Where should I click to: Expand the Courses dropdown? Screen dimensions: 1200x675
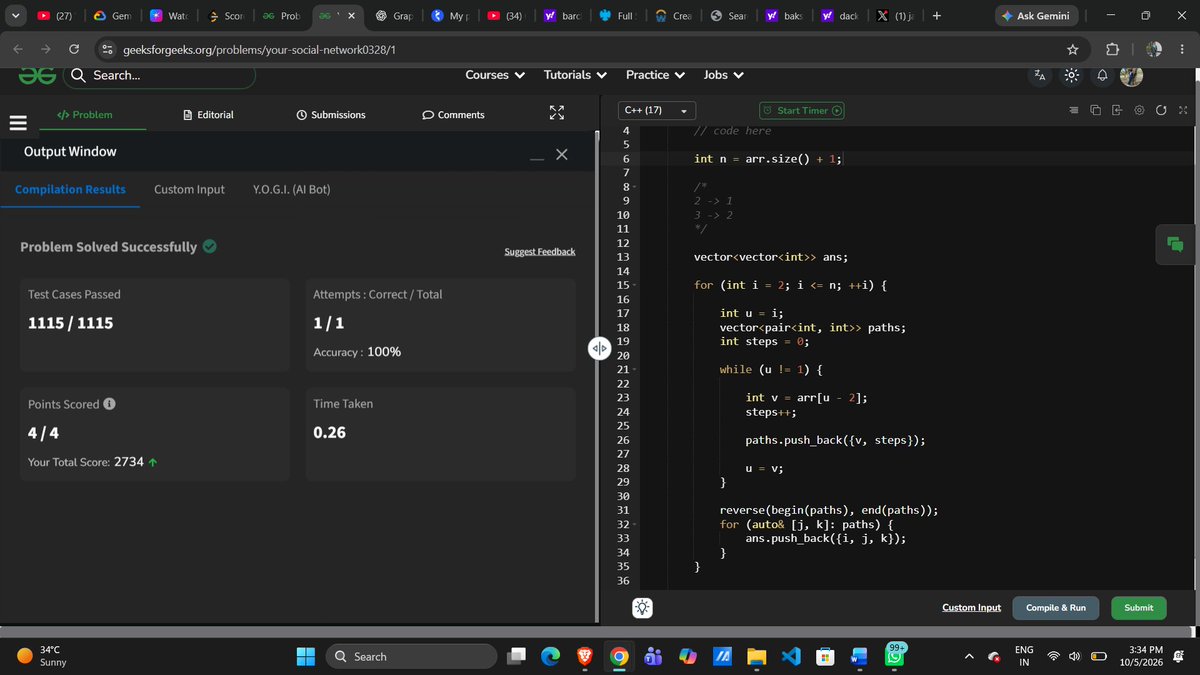pyautogui.click(x=495, y=75)
